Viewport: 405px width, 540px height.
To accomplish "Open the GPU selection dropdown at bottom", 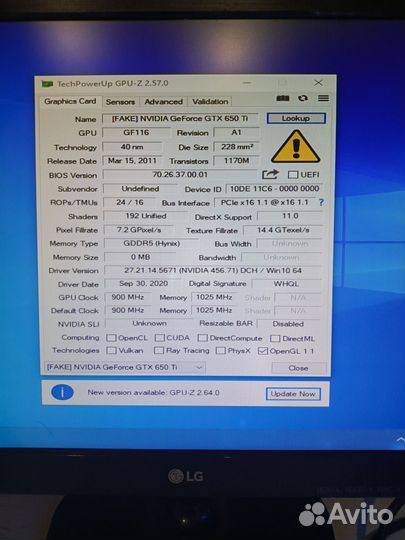I will pos(125,367).
